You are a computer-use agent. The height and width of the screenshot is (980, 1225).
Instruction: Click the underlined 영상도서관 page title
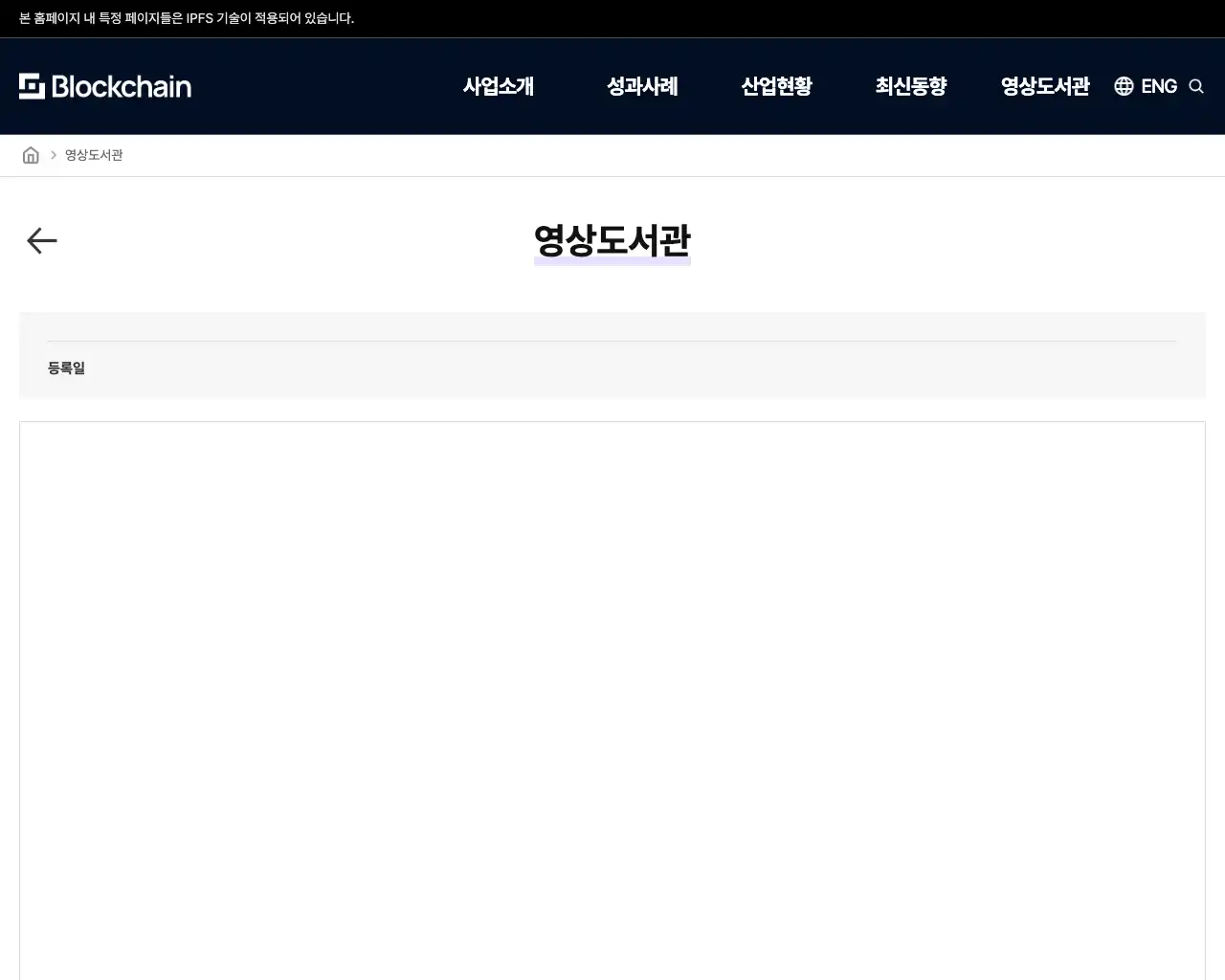tap(612, 242)
